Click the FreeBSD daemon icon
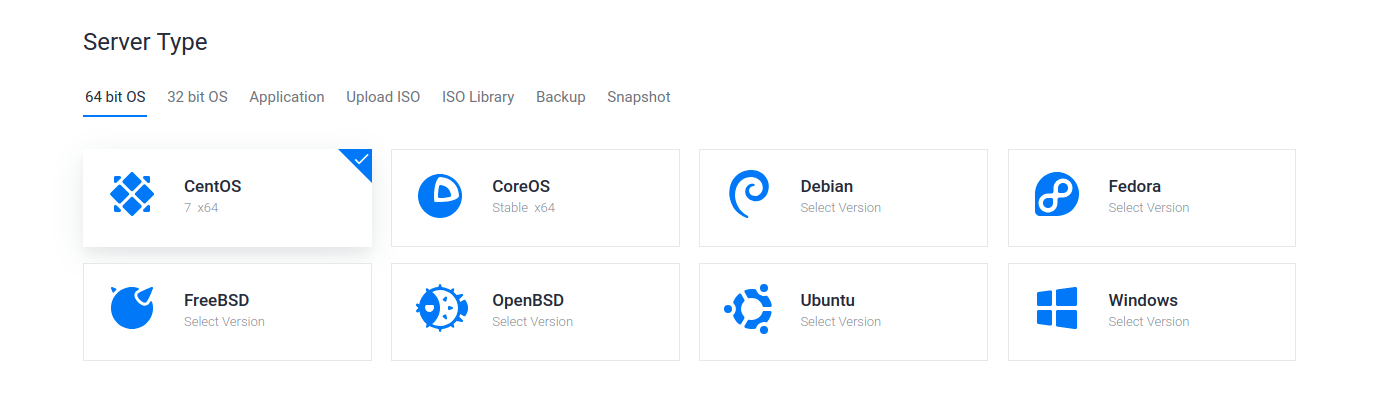This screenshot has height=401, width=1391. (131, 308)
